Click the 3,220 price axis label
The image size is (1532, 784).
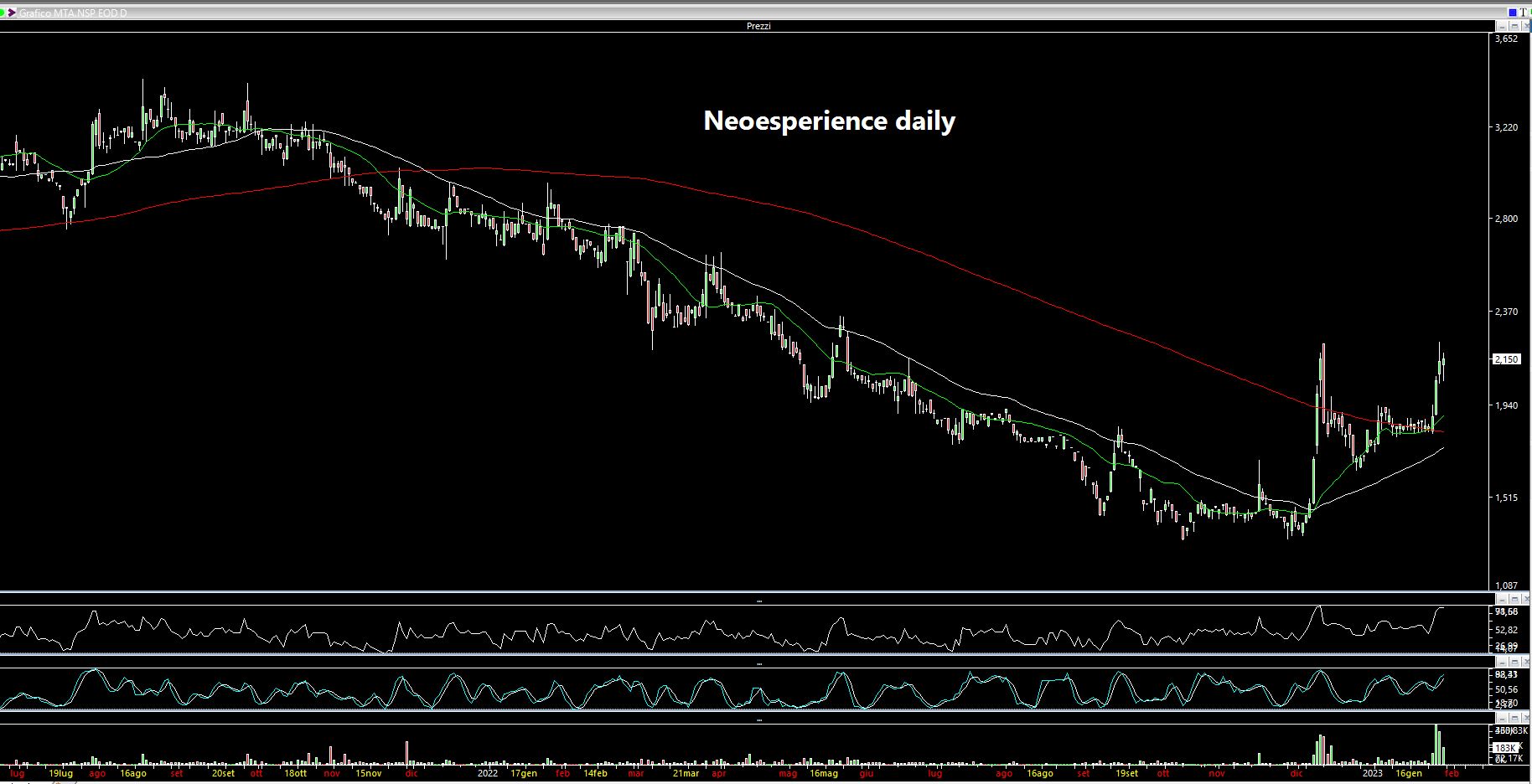(x=1506, y=127)
